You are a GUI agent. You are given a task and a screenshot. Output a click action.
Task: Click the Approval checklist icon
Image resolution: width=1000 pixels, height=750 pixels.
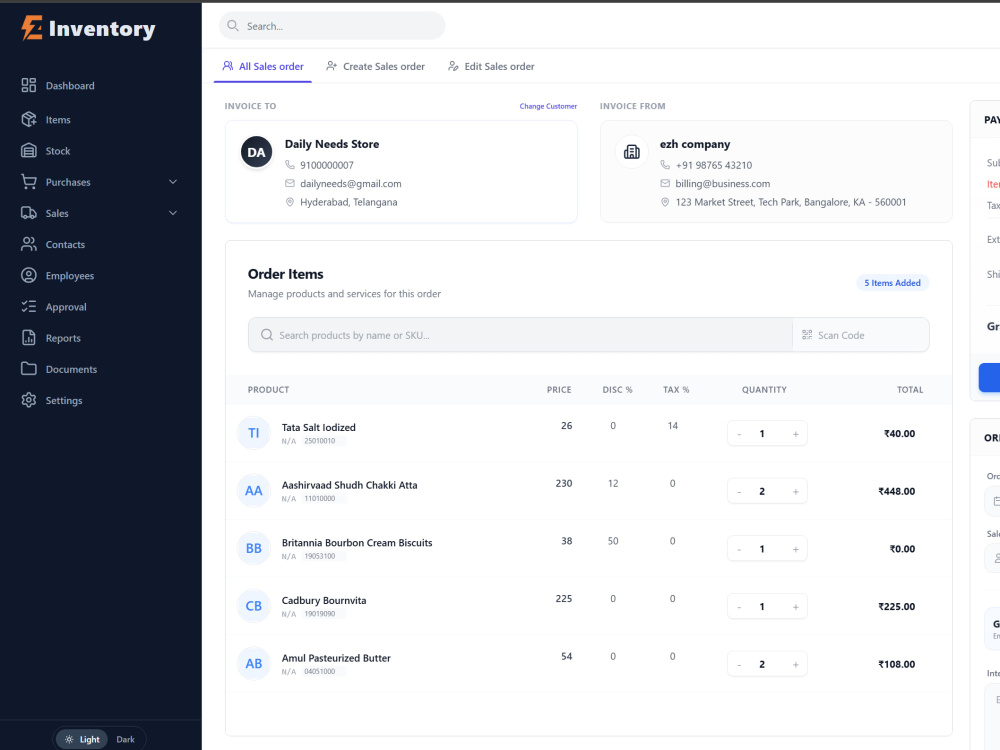29,307
